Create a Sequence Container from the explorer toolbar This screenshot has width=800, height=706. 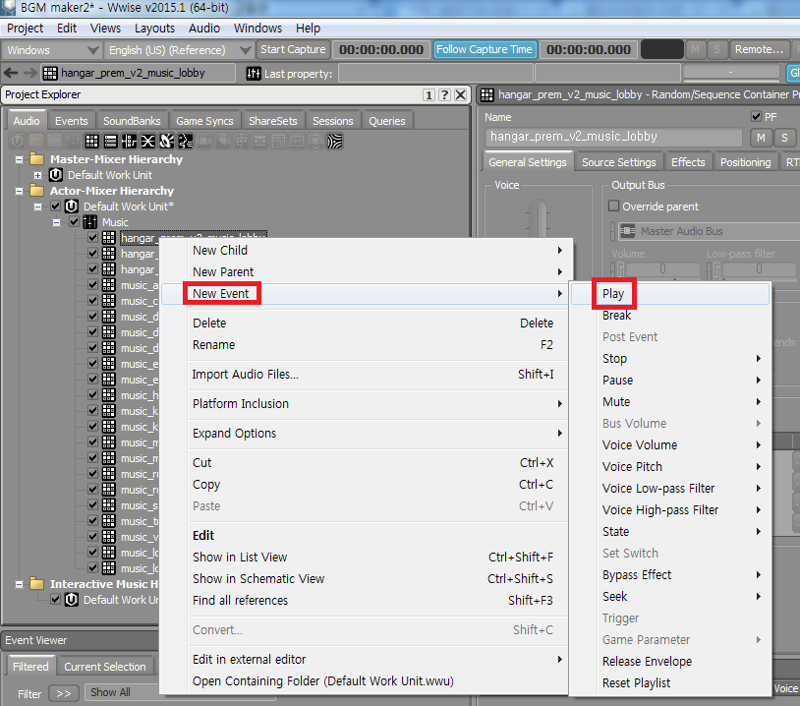click(x=110, y=141)
